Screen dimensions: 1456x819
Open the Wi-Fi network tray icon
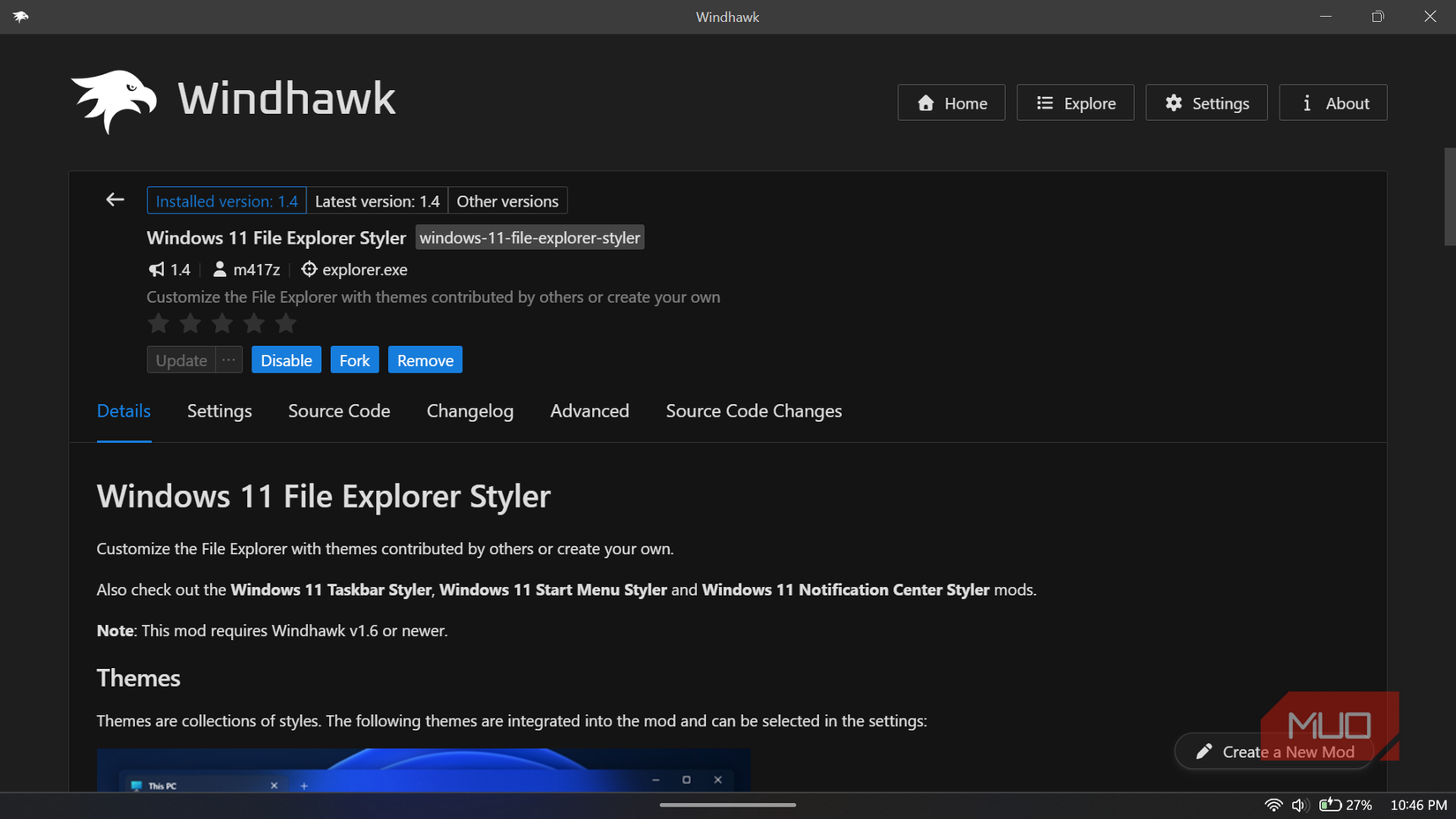click(x=1273, y=805)
